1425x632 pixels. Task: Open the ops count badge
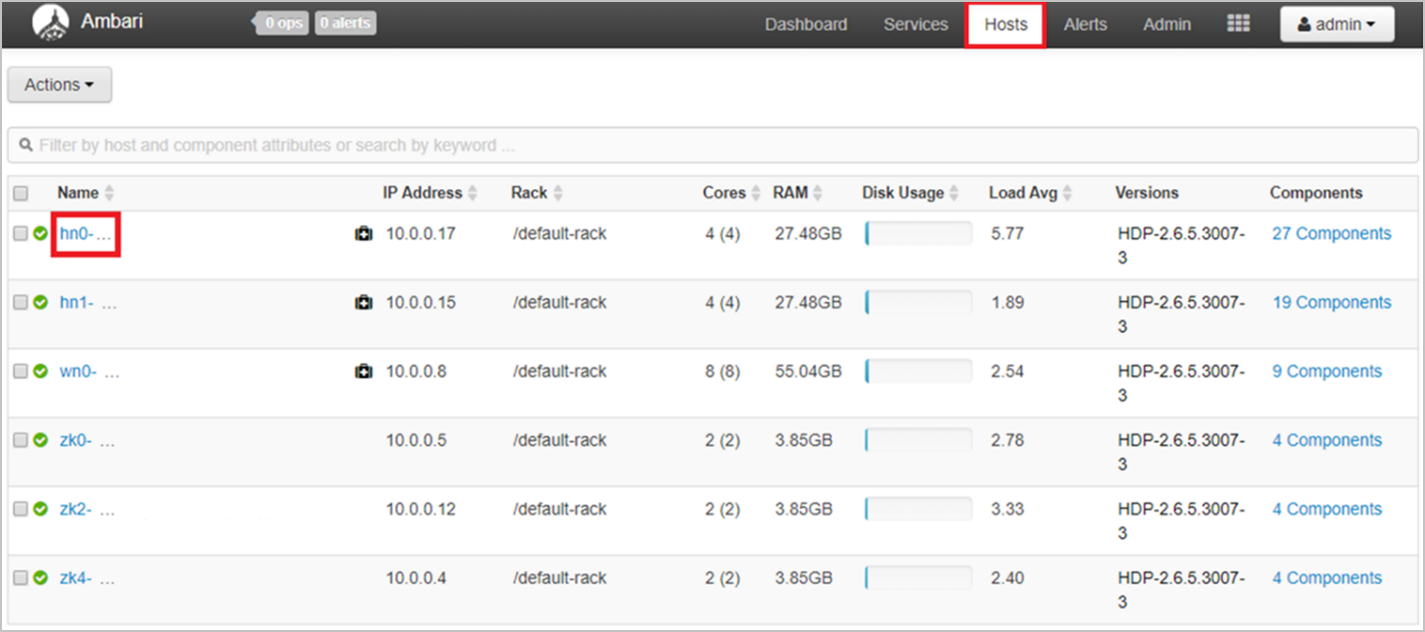280,22
